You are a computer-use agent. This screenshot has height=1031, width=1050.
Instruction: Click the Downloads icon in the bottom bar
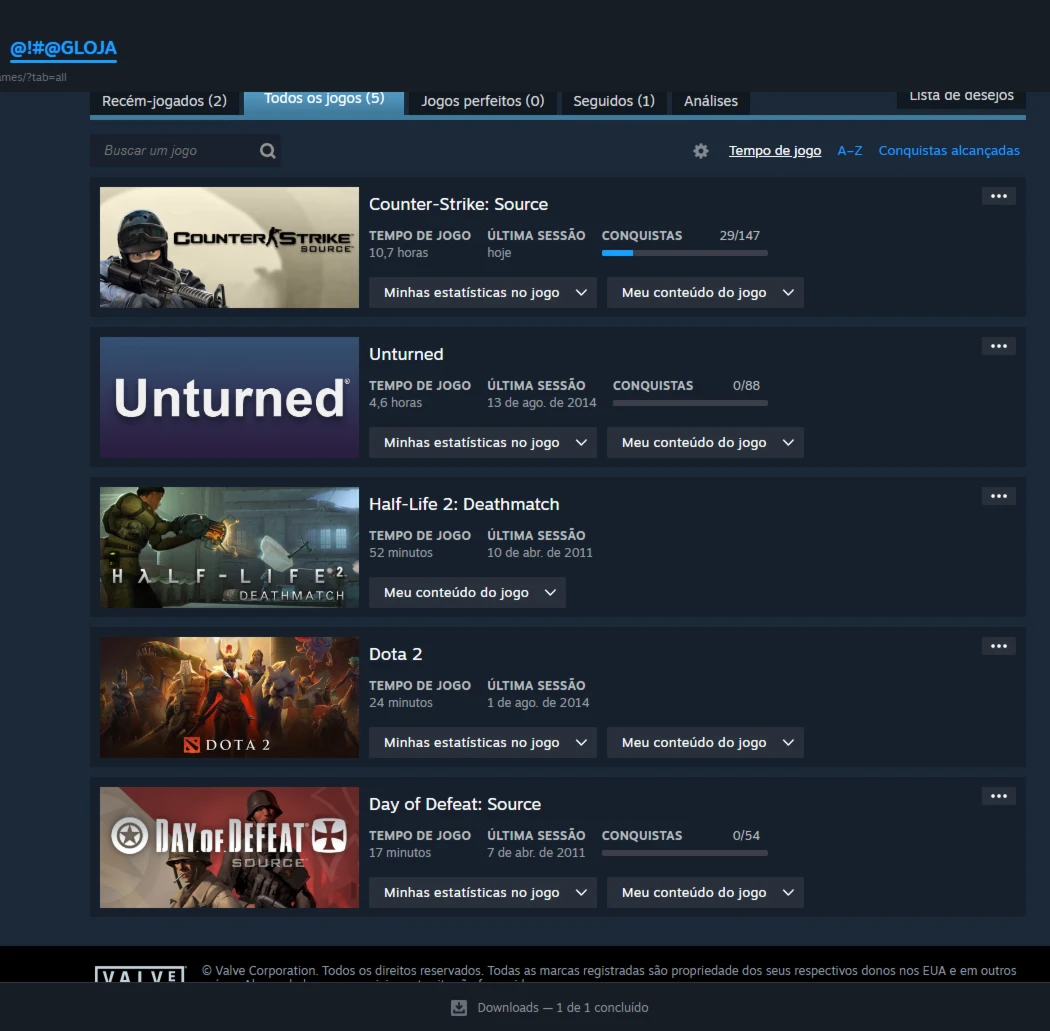point(459,1007)
